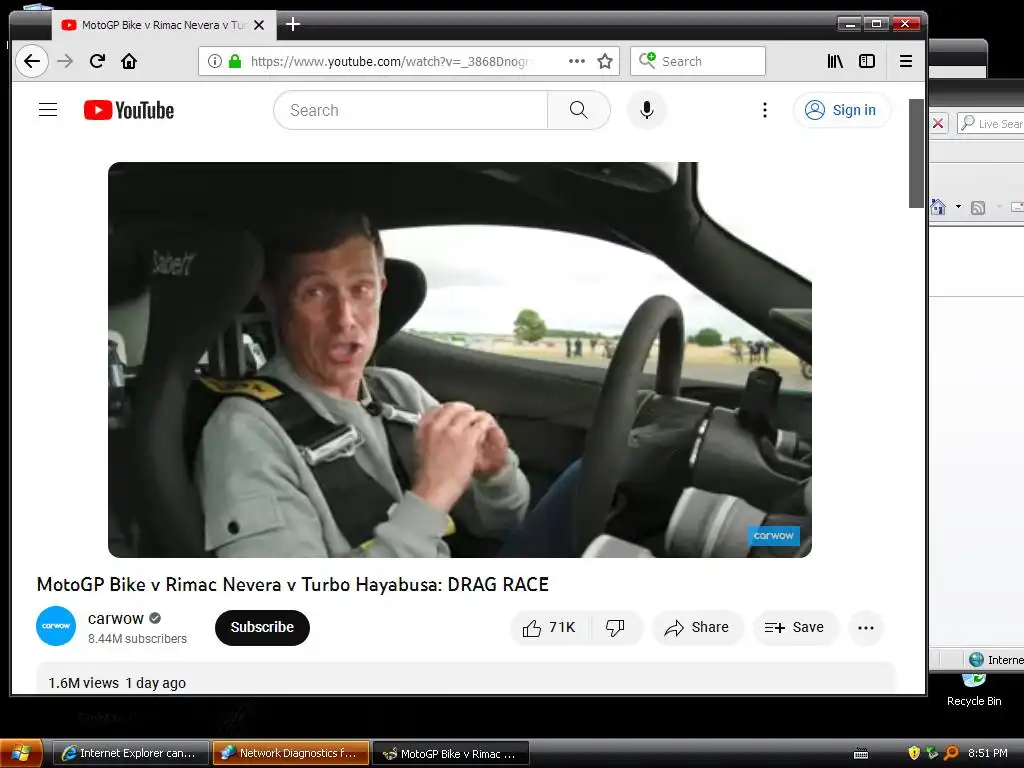1024x768 pixels.
Task: Click the Internet zone indicator in IE status bar
Action: (997, 660)
